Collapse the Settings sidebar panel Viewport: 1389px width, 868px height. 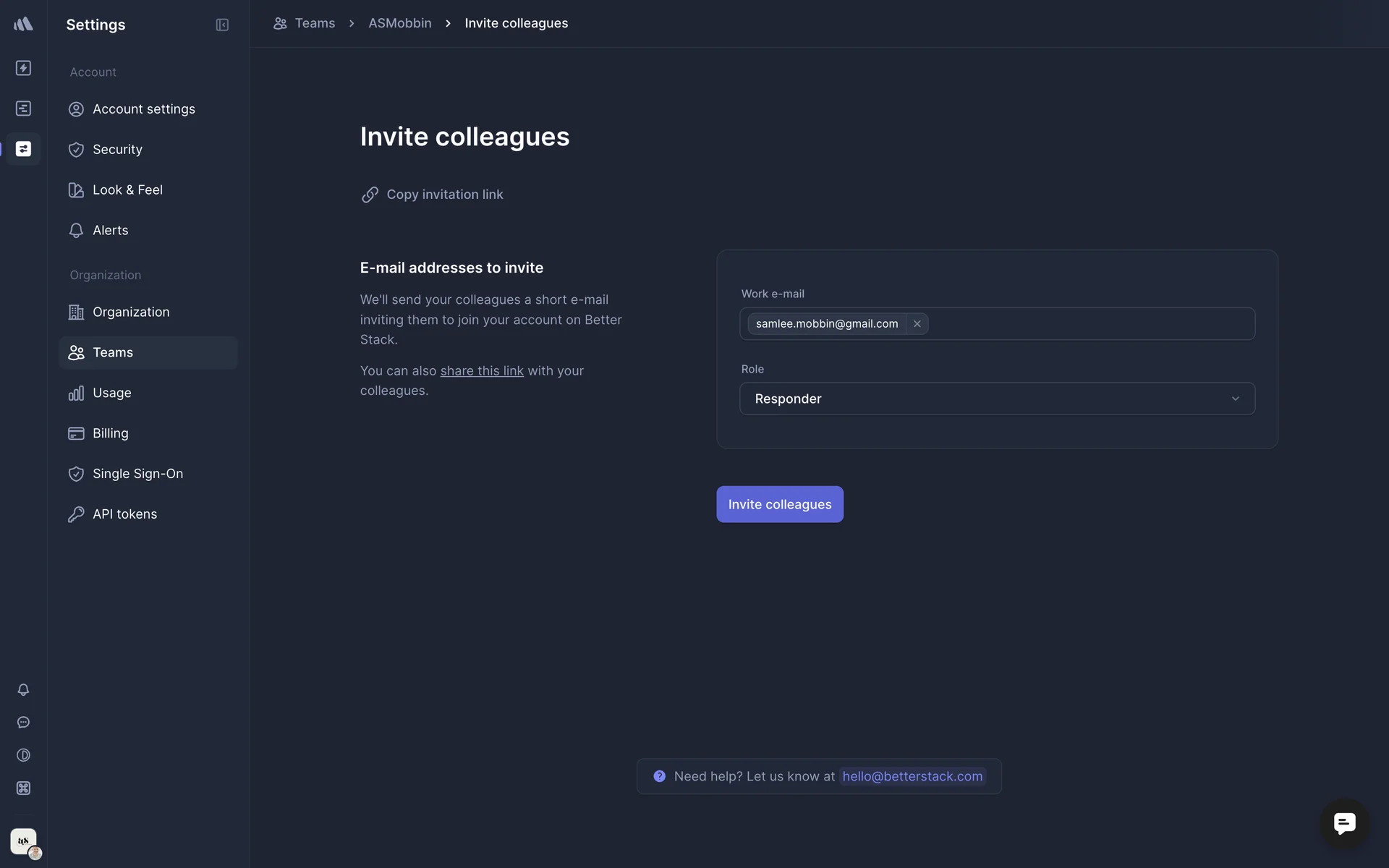click(x=222, y=25)
